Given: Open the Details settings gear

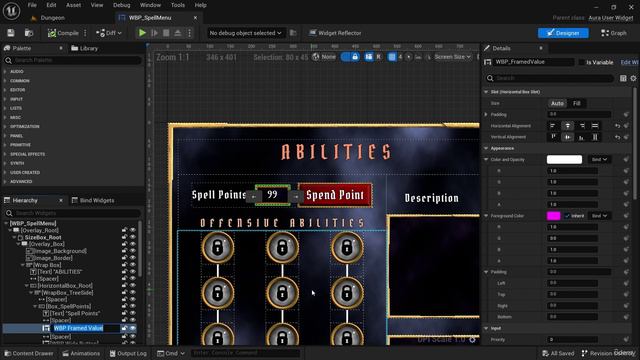Looking at the screenshot, I should [633, 78].
